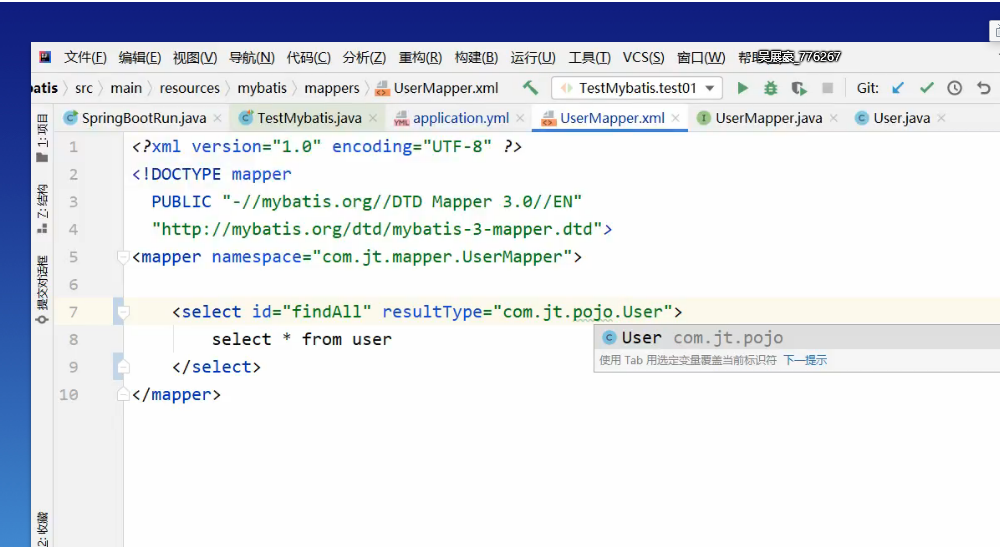Image resolution: width=1000 pixels, height=547 pixels.
Task: Close the TestMybatis.java tab
Action: pos(373,118)
